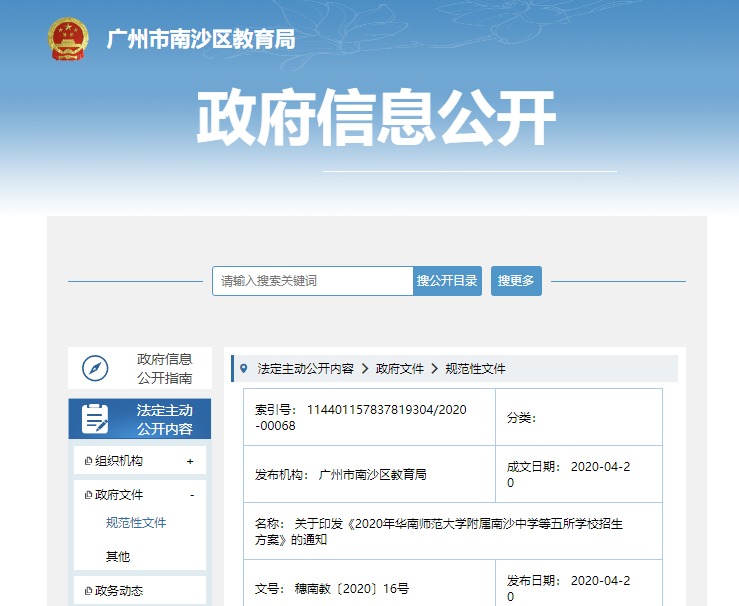Viewport: 739px width, 606px height.
Task: Click the 搜公开目录 button
Action: [448, 281]
